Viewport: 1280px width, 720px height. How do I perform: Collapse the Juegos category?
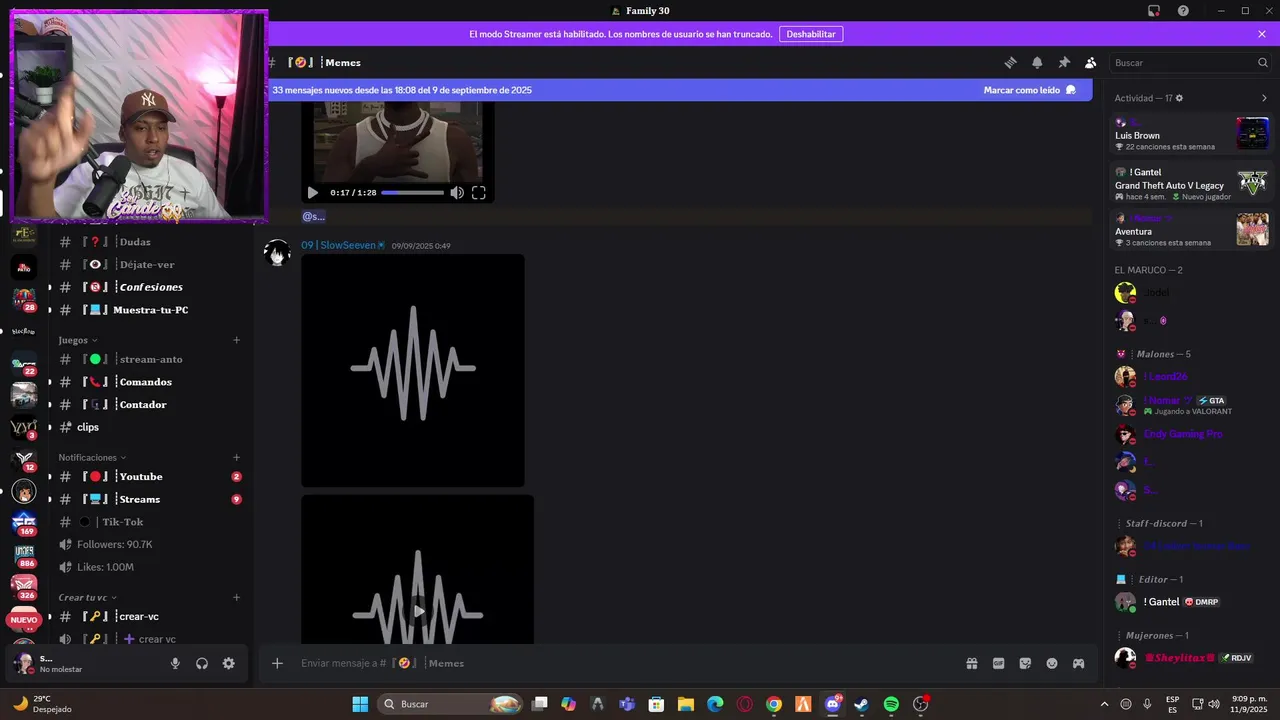(78, 340)
